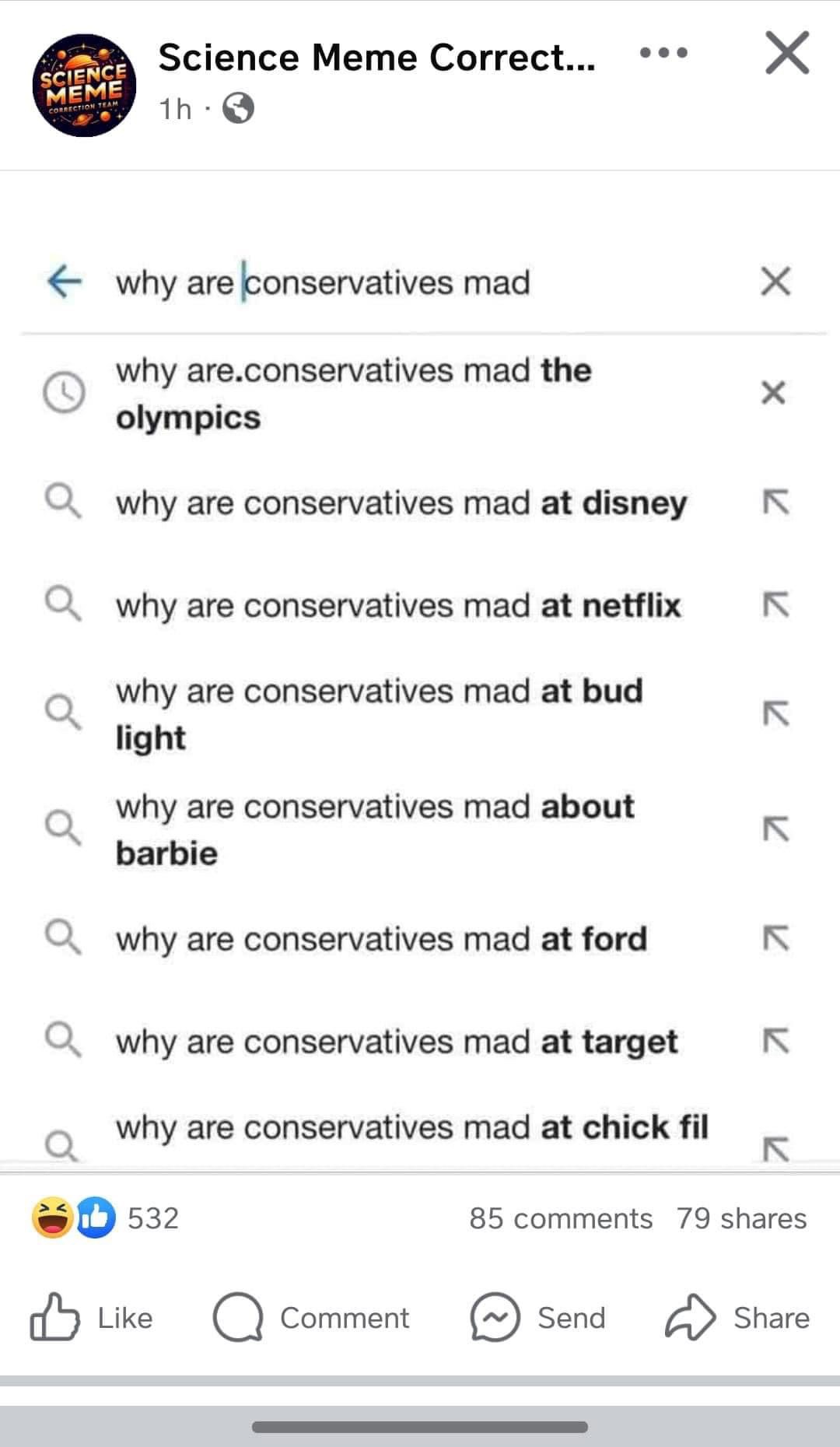Open the post's three-dot options menu

[x=663, y=53]
